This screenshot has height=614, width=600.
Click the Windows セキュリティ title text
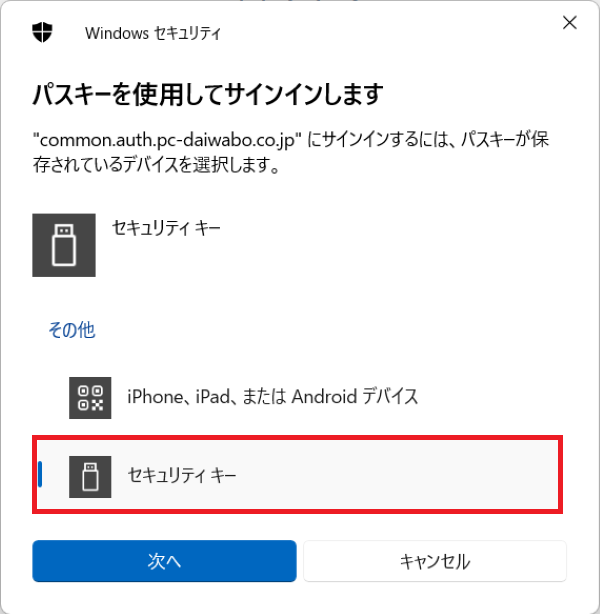[153, 33]
